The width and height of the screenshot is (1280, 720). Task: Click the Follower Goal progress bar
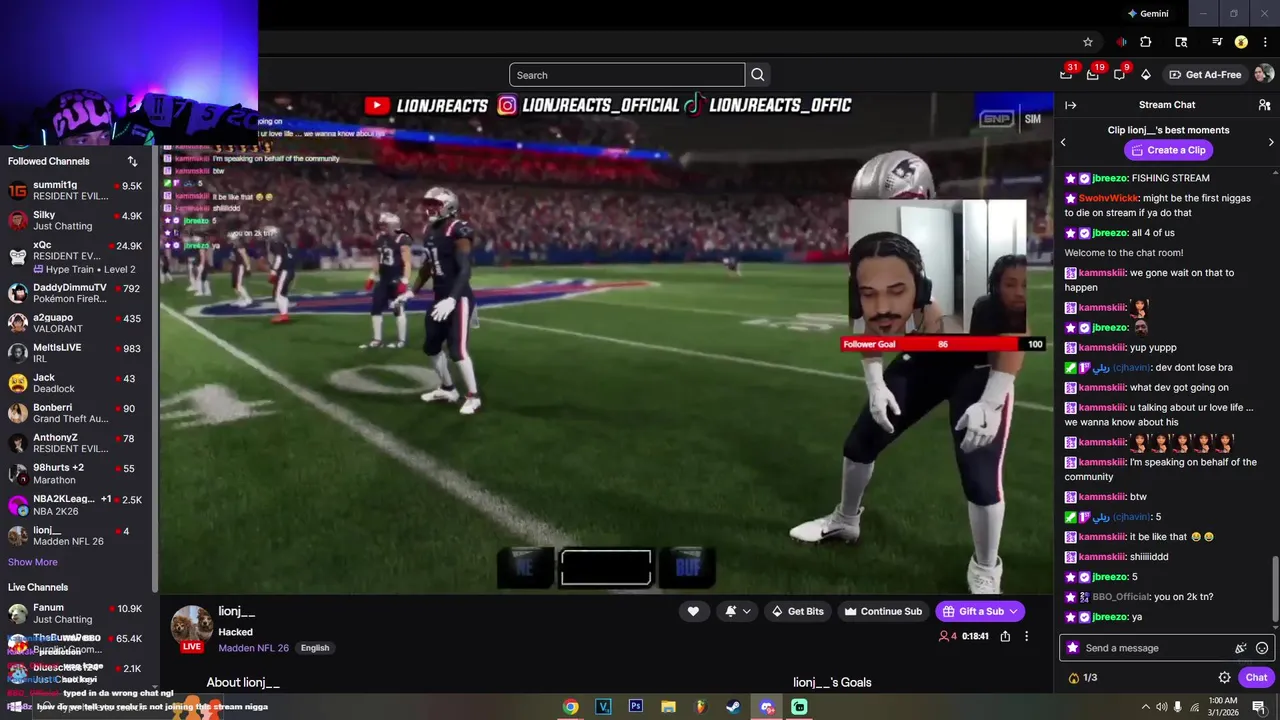[943, 344]
